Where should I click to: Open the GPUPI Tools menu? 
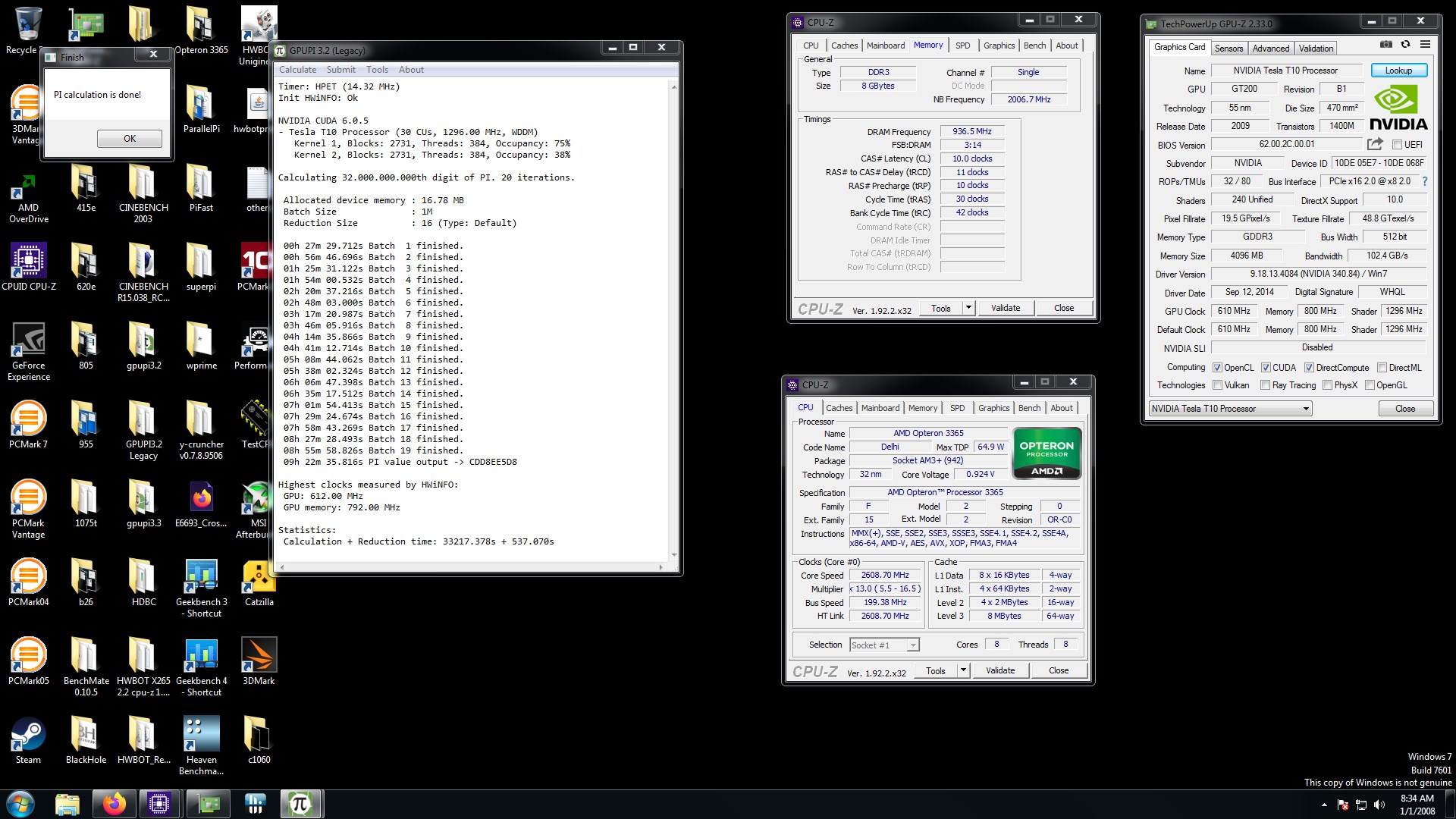tap(377, 70)
